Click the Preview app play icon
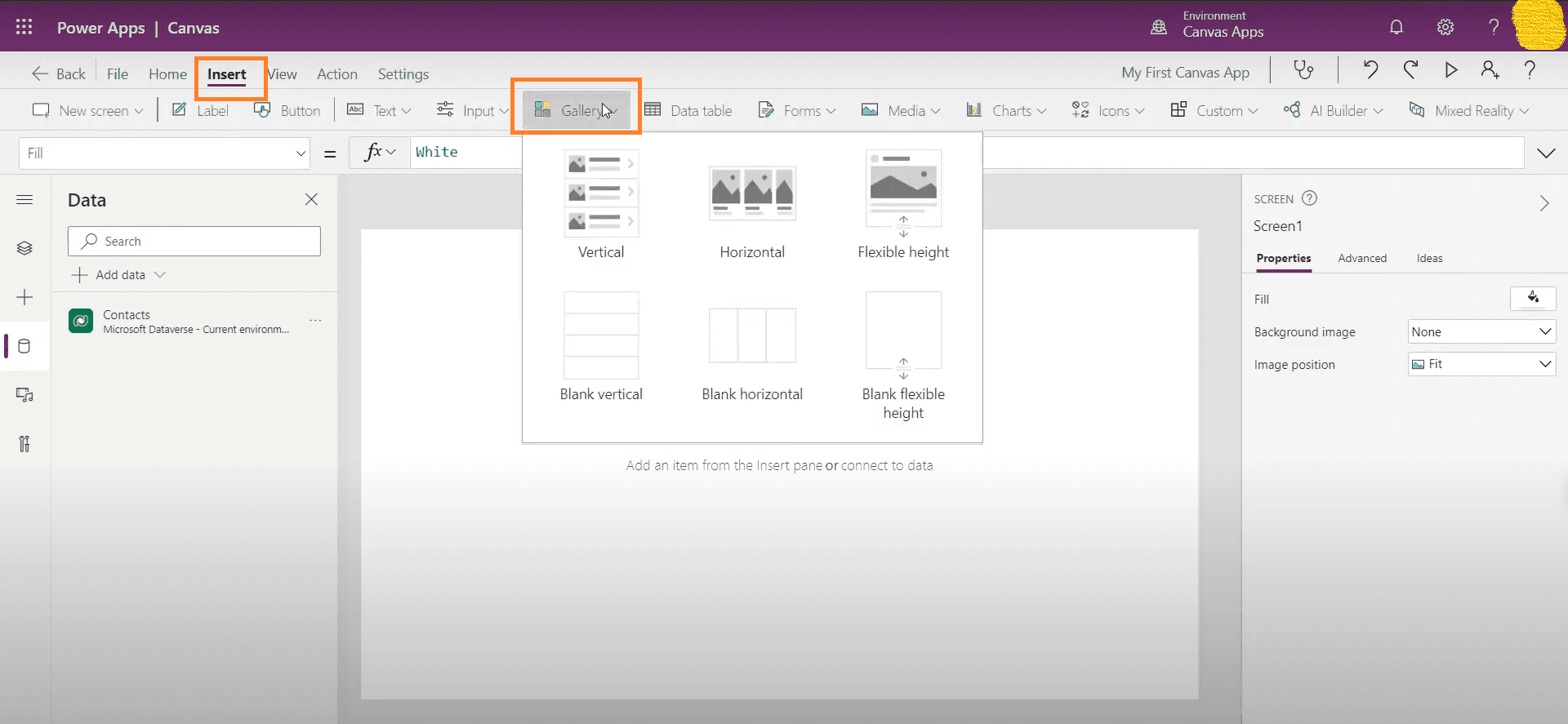1568x724 pixels. [x=1450, y=70]
